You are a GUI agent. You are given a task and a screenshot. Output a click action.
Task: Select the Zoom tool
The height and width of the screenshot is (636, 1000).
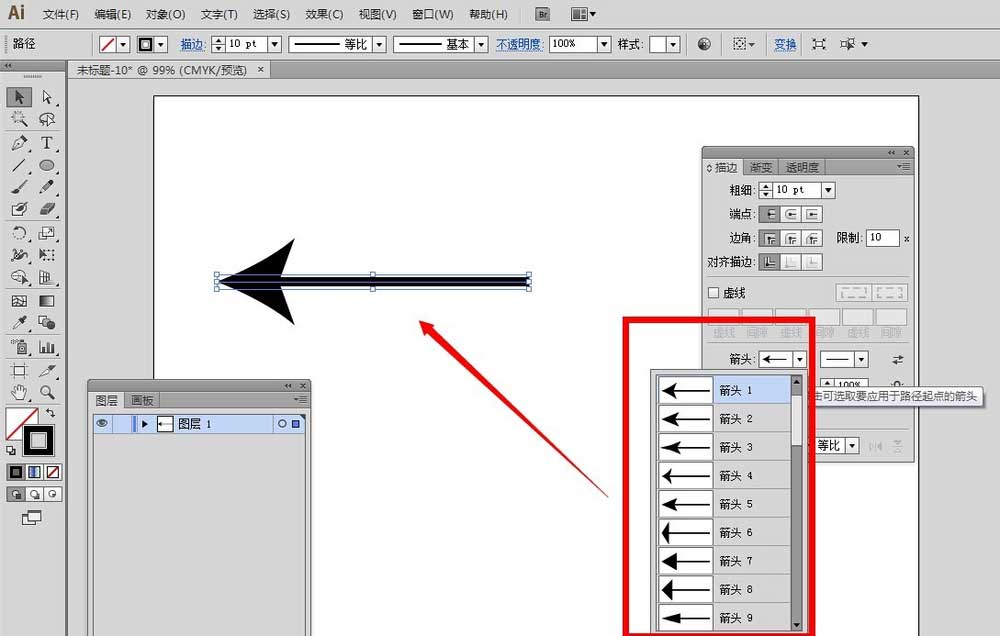click(x=47, y=392)
